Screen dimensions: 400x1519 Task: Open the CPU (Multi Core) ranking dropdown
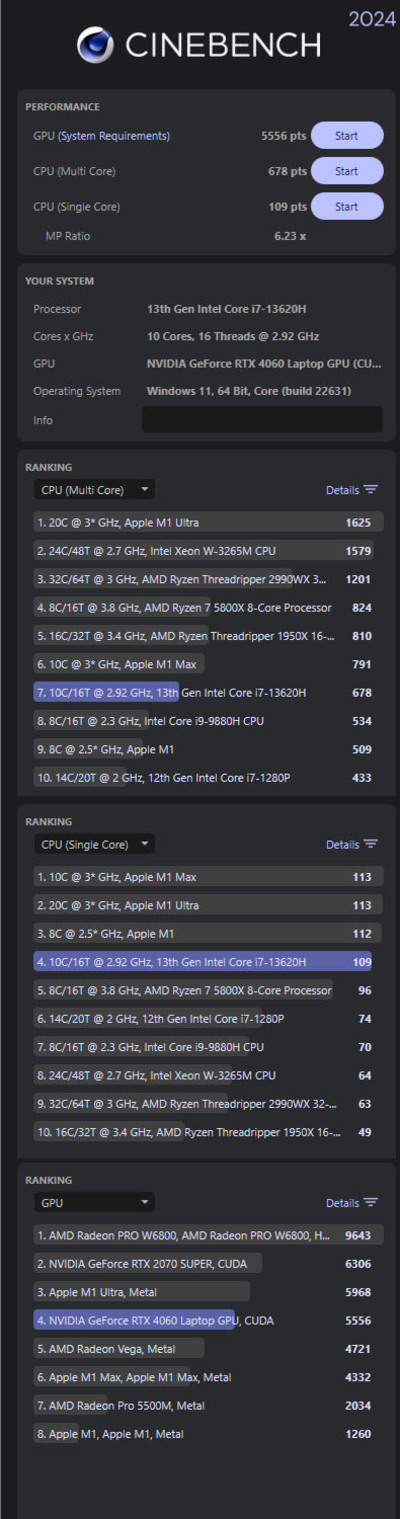94,490
